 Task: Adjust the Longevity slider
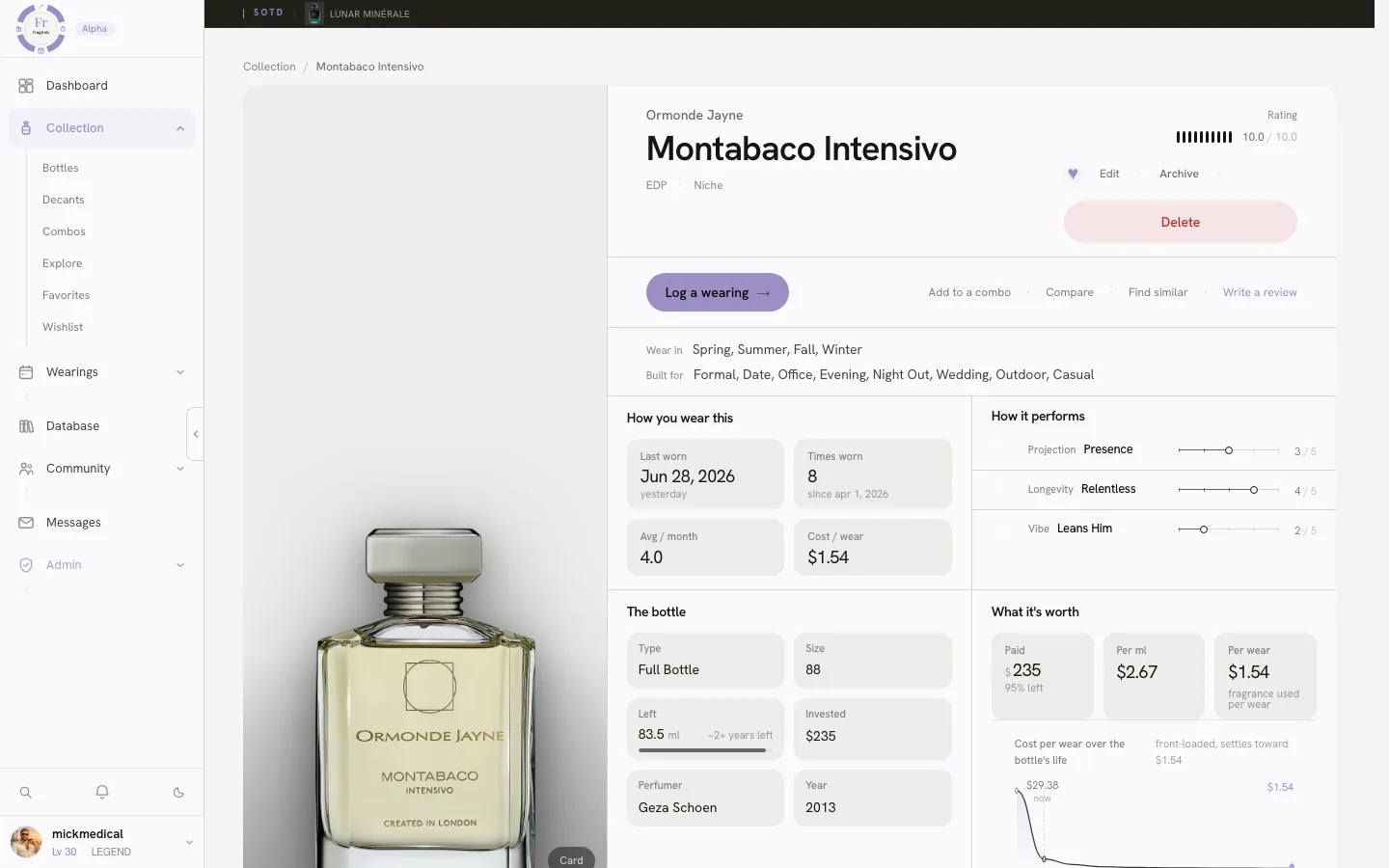tap(1229, 490)
